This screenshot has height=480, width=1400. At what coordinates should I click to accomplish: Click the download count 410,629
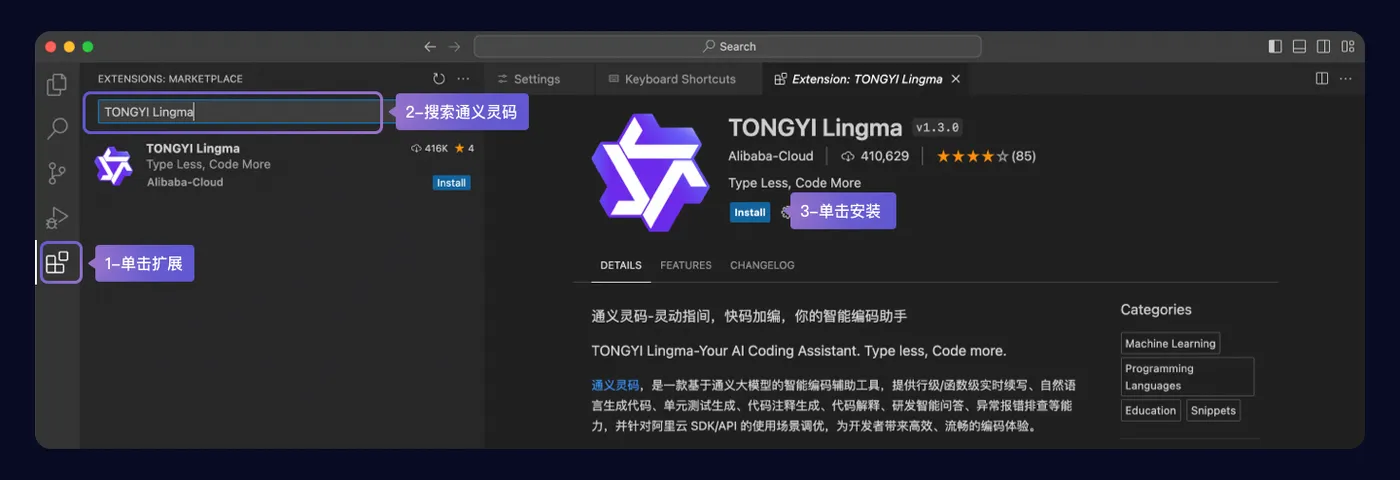[875, 156]
